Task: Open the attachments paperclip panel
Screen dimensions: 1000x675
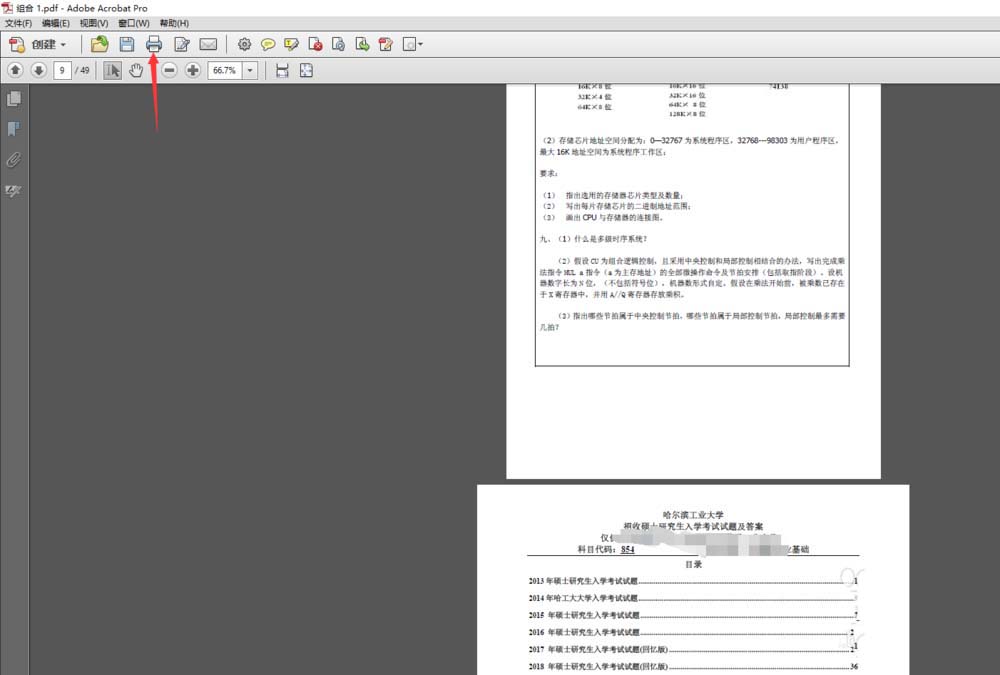Action: point(13,160)
